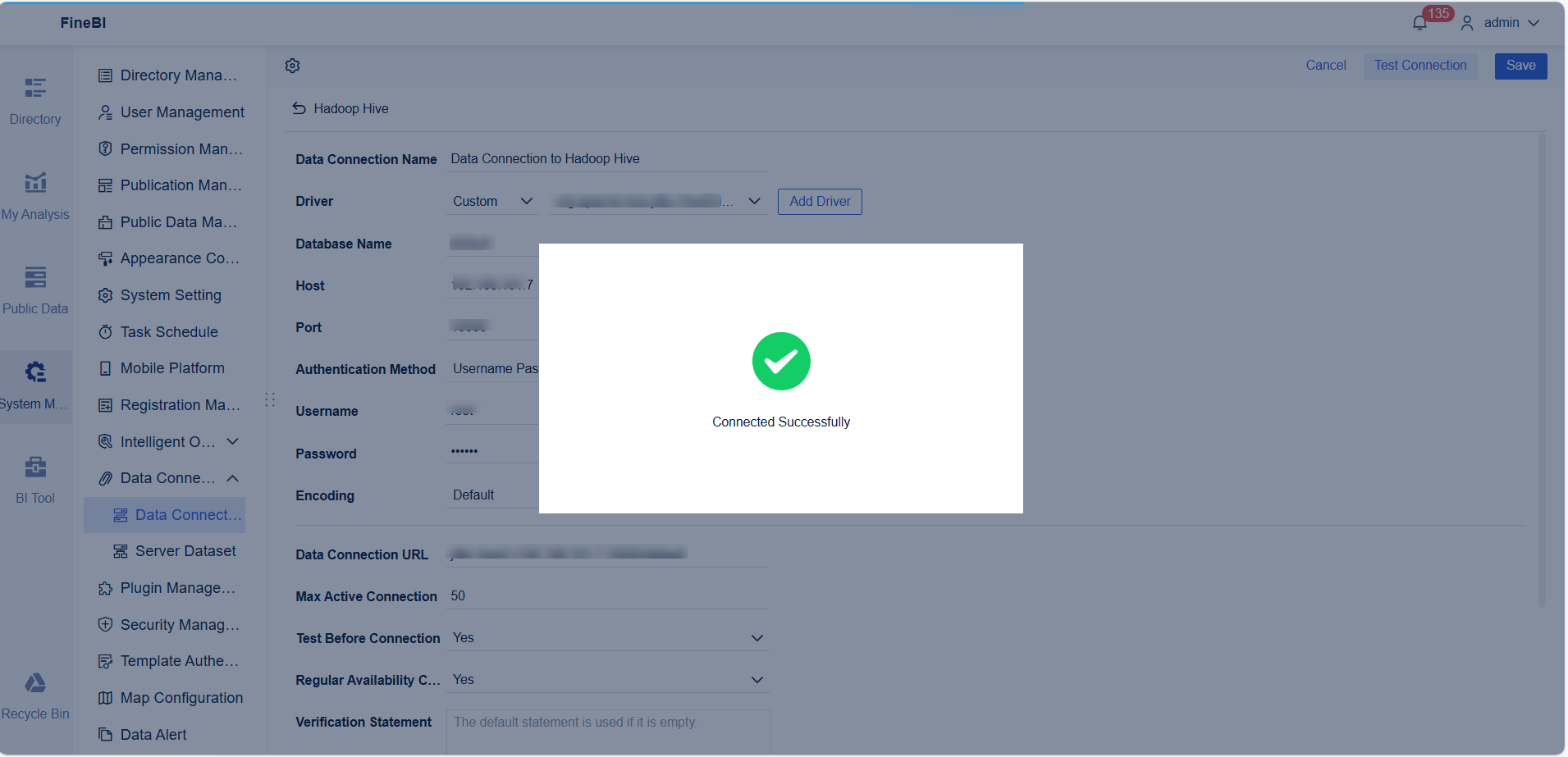
Task: Open the Data Alert menu item
Action: pos(143,735)
